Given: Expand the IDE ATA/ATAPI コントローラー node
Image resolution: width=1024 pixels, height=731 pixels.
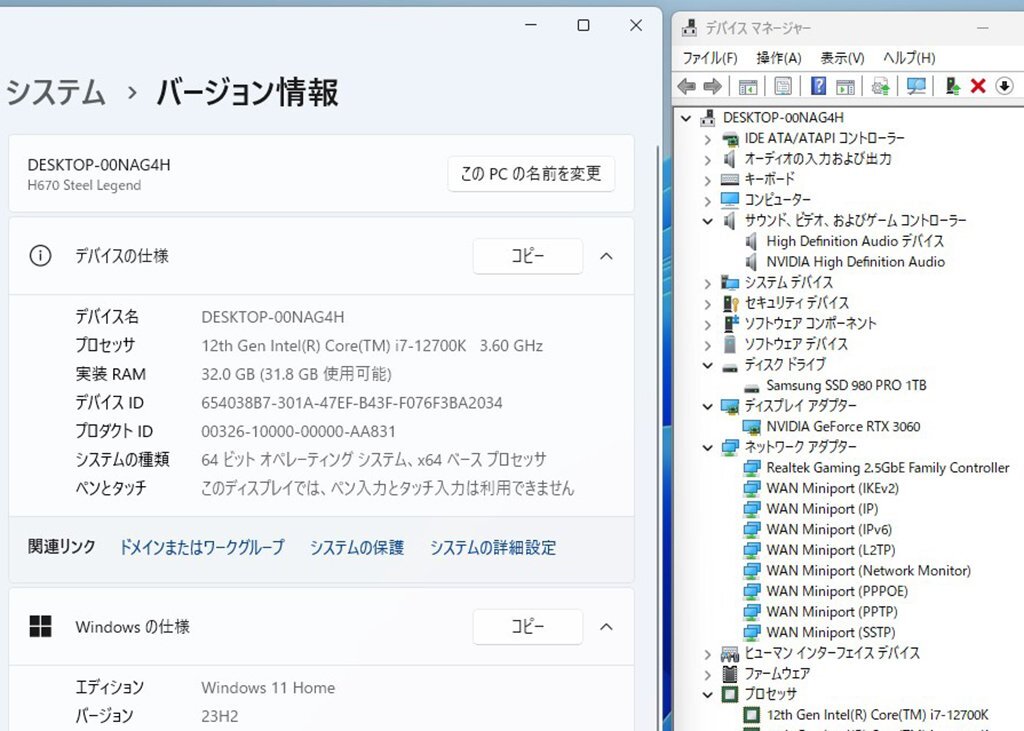Looking at the screenshot, I should pos(708,139).
